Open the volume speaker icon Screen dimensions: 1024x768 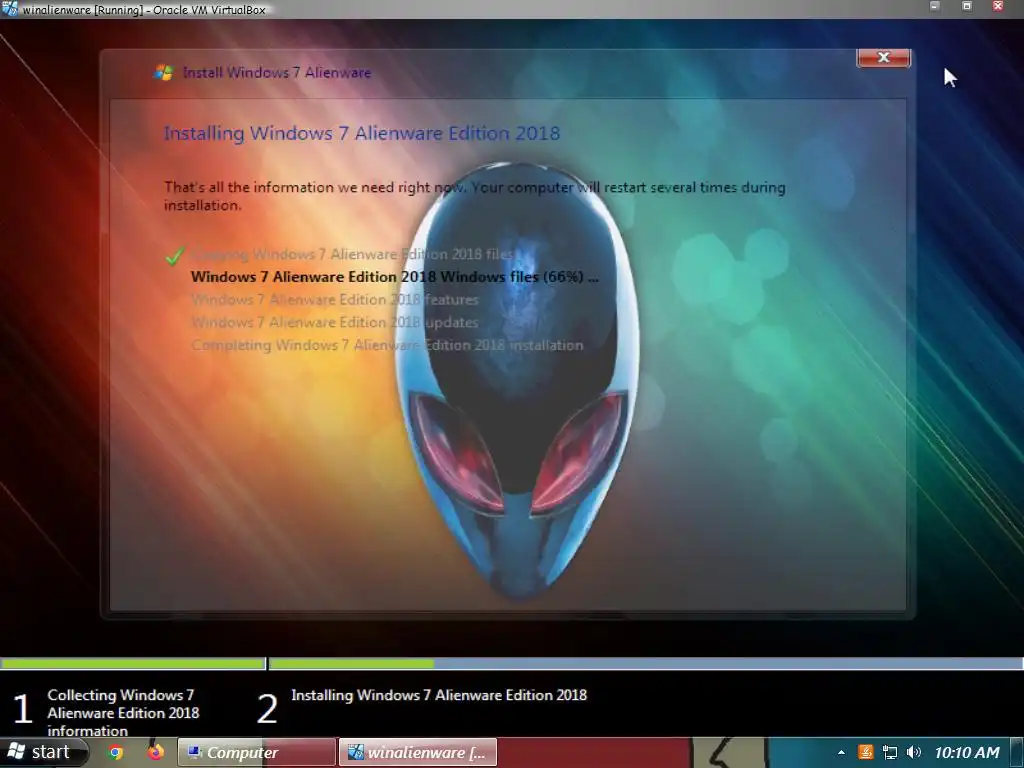pos(914,752)
